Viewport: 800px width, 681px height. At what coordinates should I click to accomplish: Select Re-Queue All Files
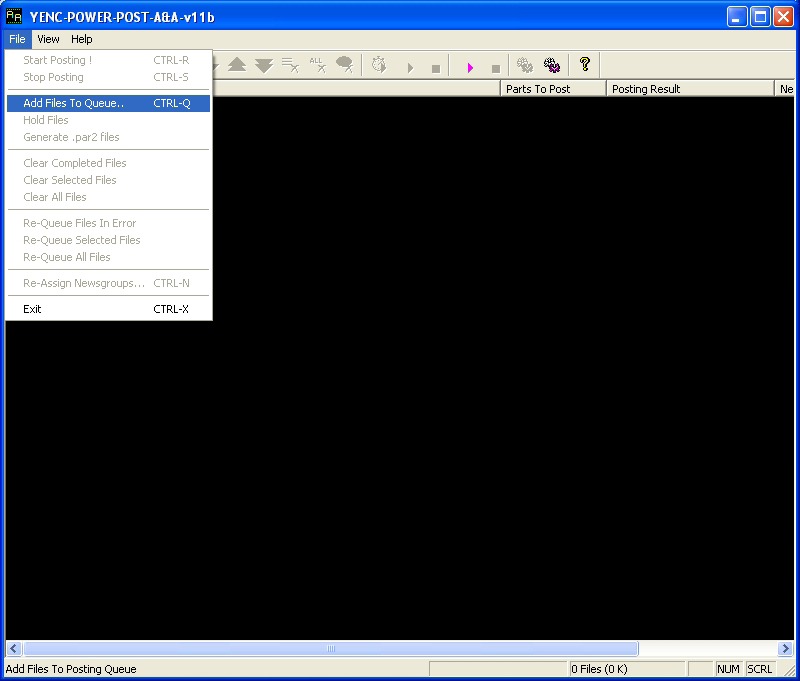(x=109, y=257)
